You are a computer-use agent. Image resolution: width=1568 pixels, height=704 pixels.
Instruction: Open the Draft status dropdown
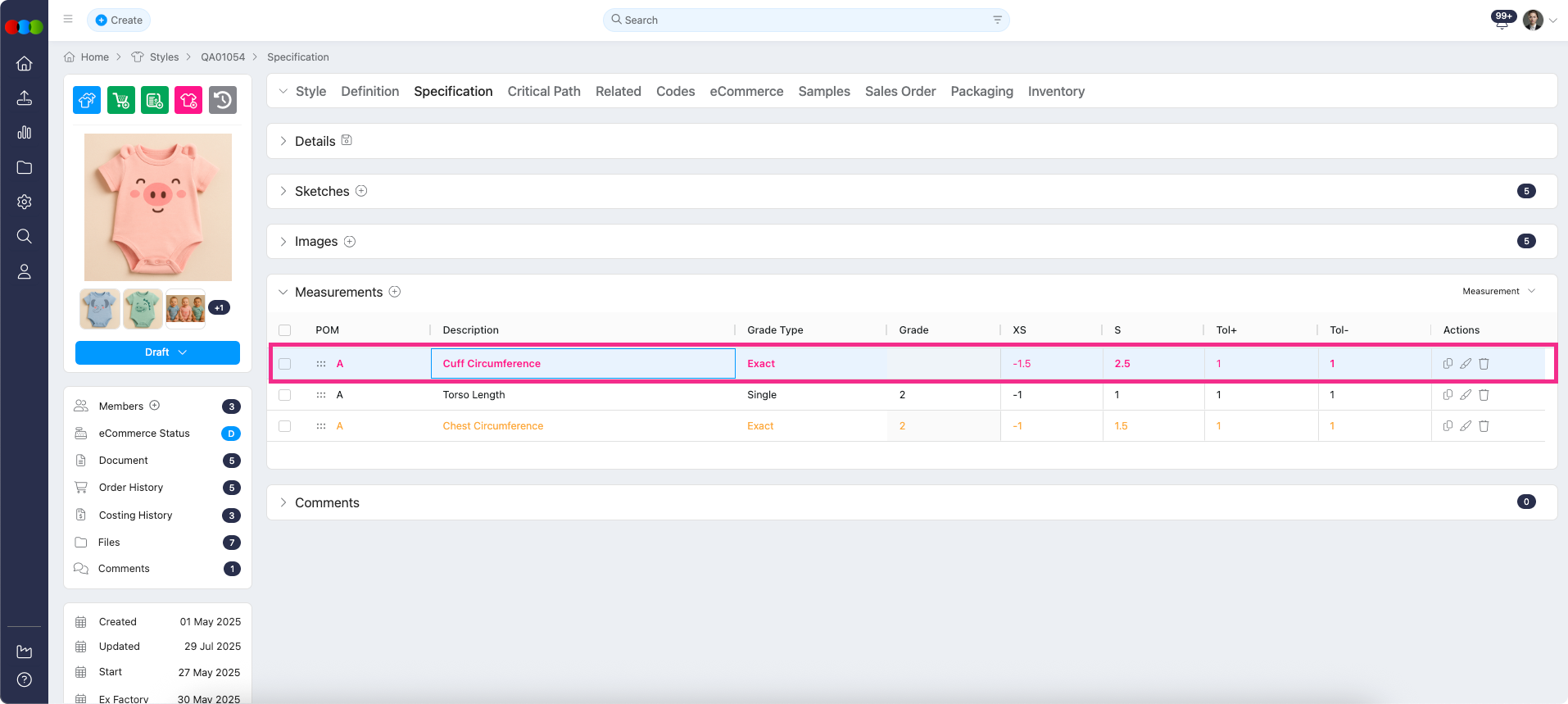click(157, 352)
